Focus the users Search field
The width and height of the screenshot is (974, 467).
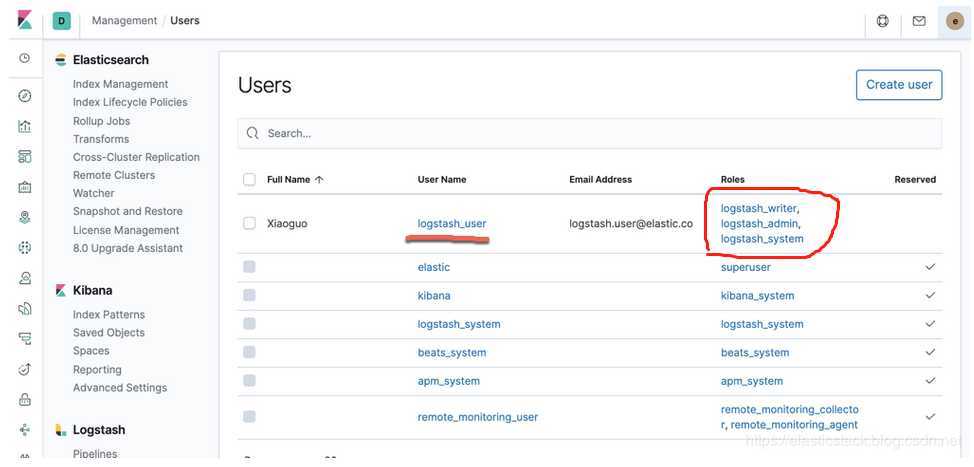[589, 133]
